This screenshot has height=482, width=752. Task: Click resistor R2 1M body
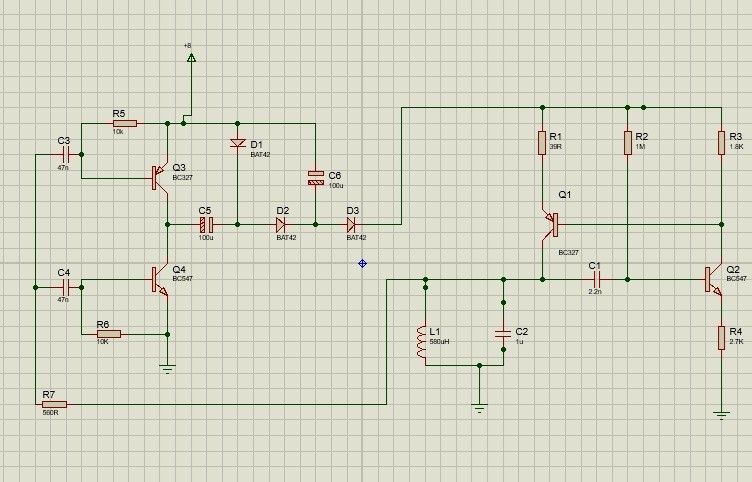(628, 142)
